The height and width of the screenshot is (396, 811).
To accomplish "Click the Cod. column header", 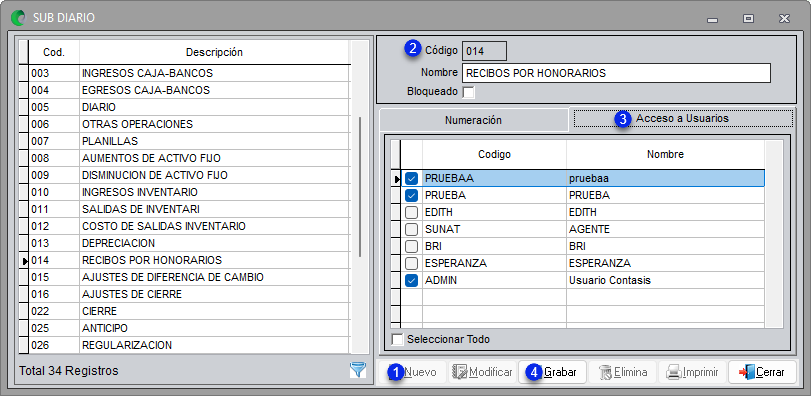I will 54,52.
